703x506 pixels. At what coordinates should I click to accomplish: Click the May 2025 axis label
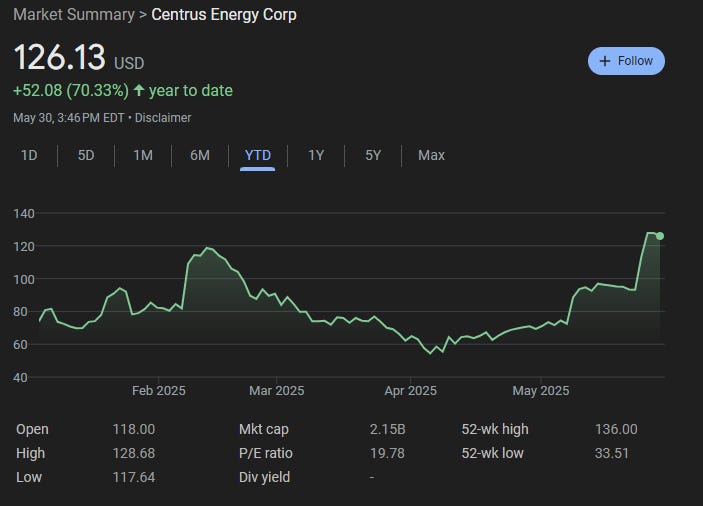click(541, 391)
